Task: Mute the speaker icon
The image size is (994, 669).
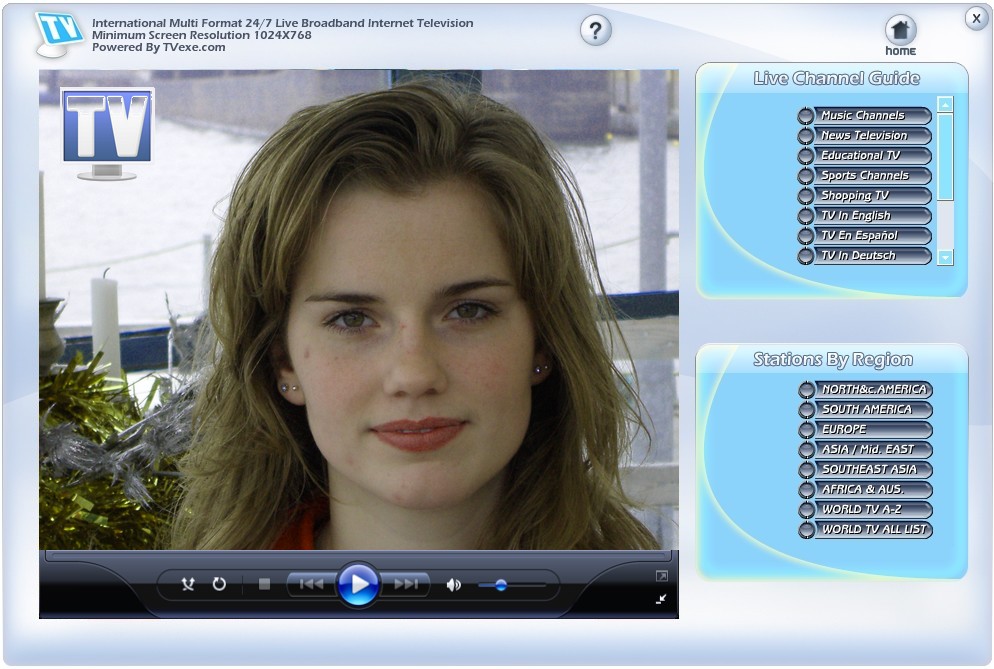Action: point(455,585)
